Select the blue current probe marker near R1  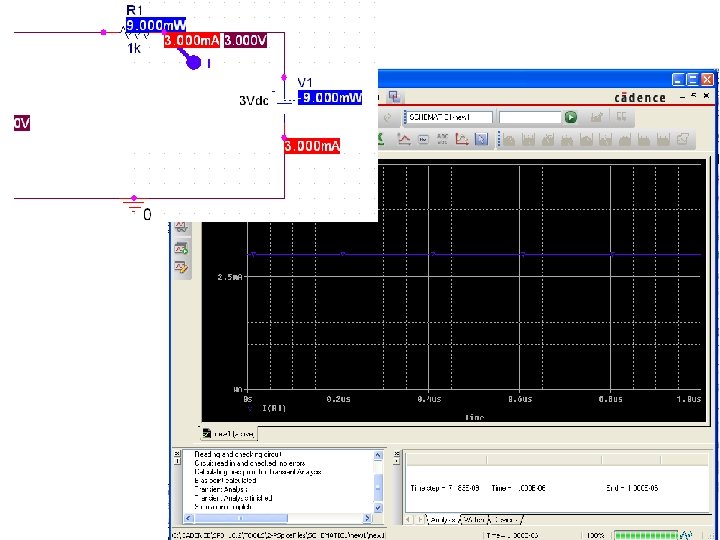click(190, 59)
